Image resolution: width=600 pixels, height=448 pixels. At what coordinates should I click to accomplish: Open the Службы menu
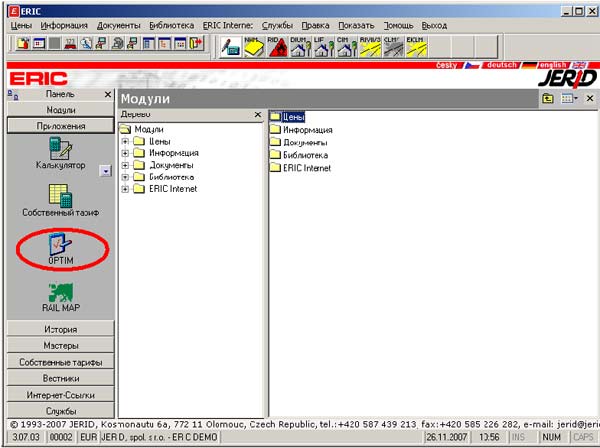coord(277,26)
